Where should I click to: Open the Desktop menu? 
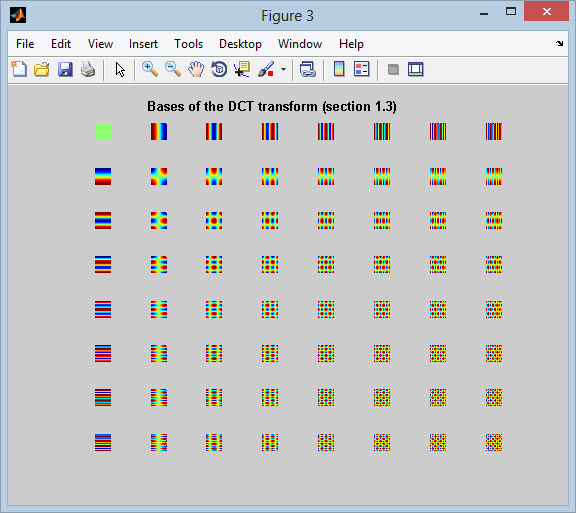[x=240, y=44]
